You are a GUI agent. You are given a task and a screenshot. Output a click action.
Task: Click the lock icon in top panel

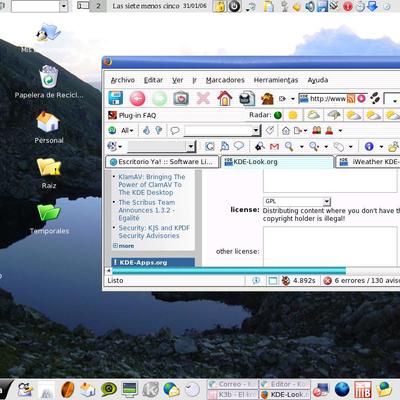tap(219, 6)
